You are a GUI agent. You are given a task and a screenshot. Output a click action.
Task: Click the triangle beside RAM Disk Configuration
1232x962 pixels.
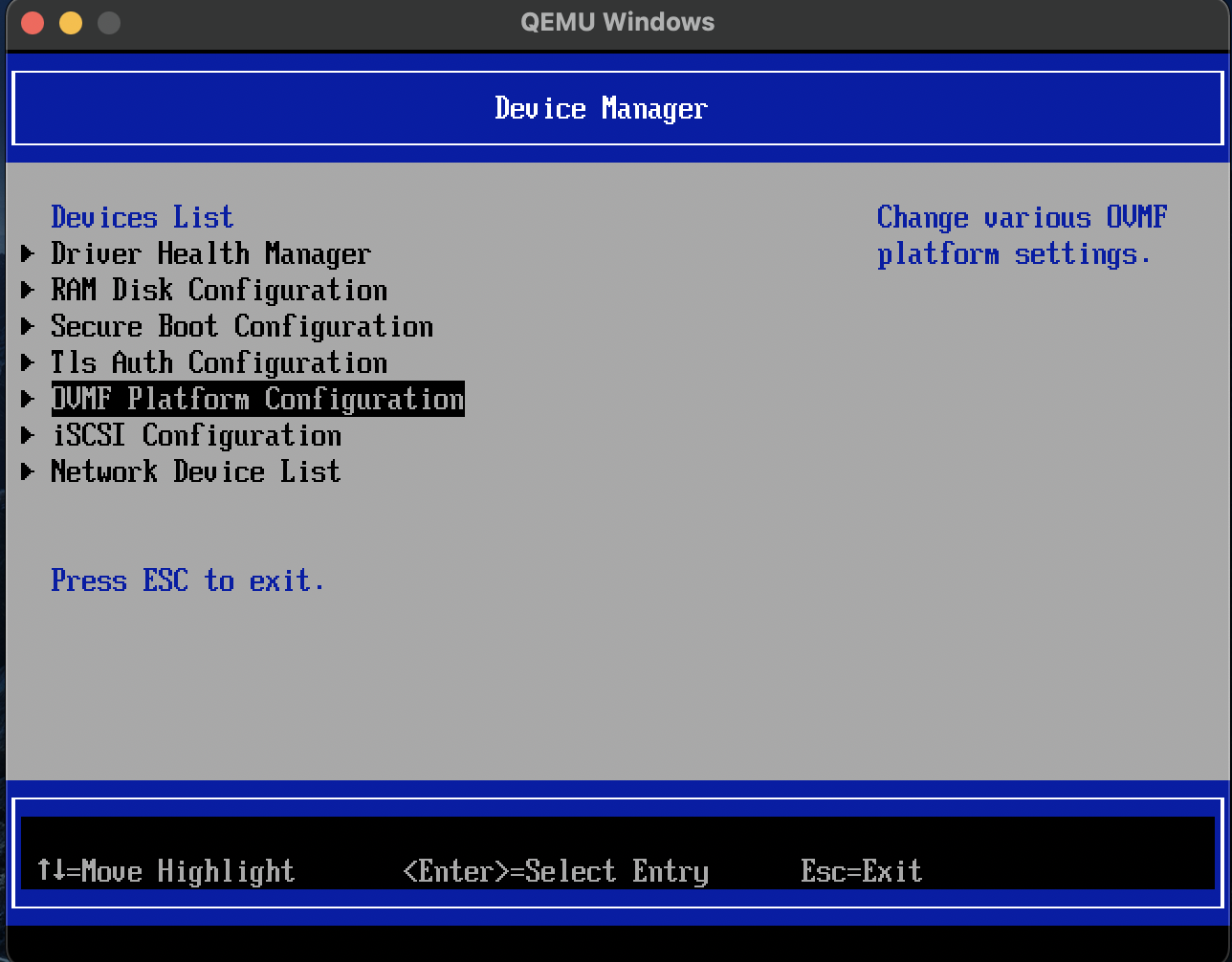pos(29,290)
